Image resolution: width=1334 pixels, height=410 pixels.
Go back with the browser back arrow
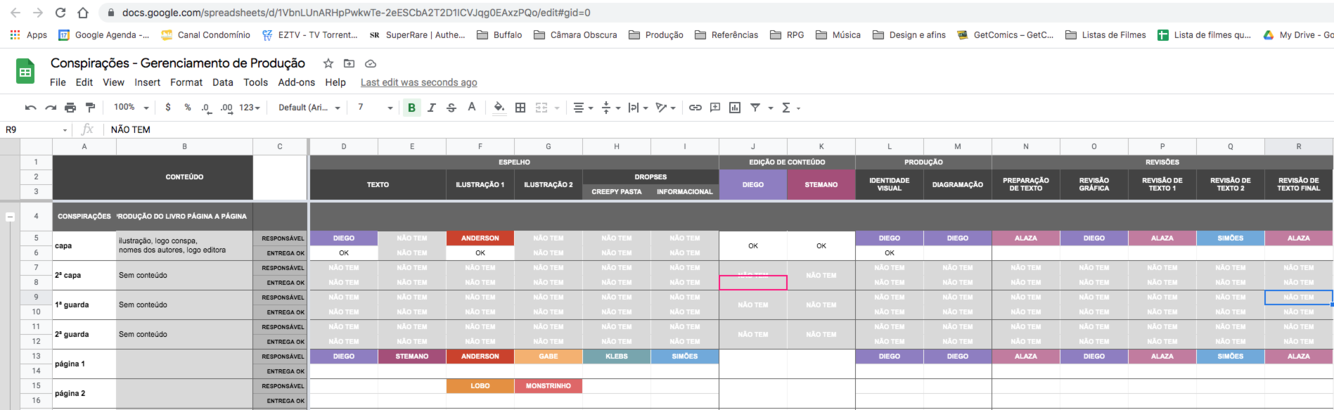14,13
